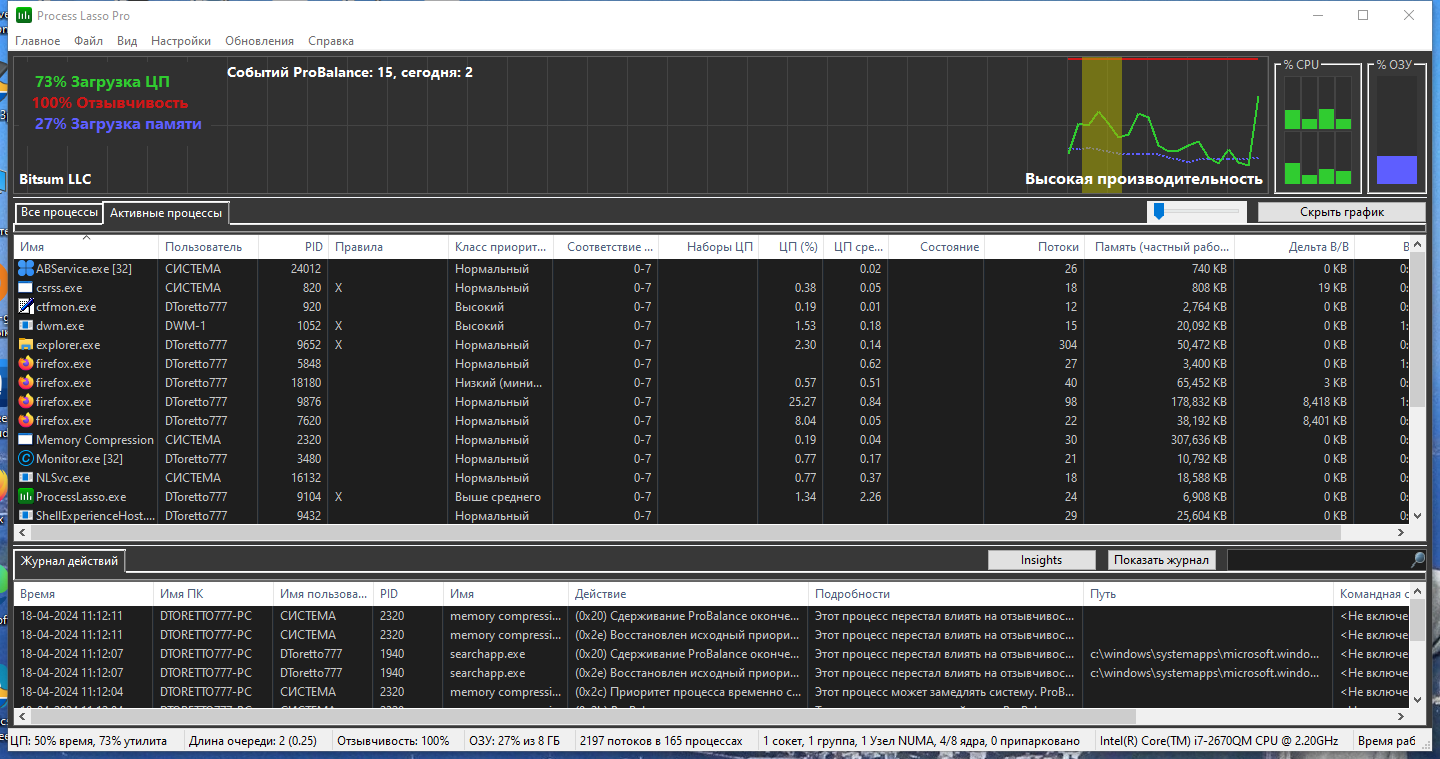Click the log search input field
Viewport: 1440px width, 759px height.
click(x=1318, y=560)
